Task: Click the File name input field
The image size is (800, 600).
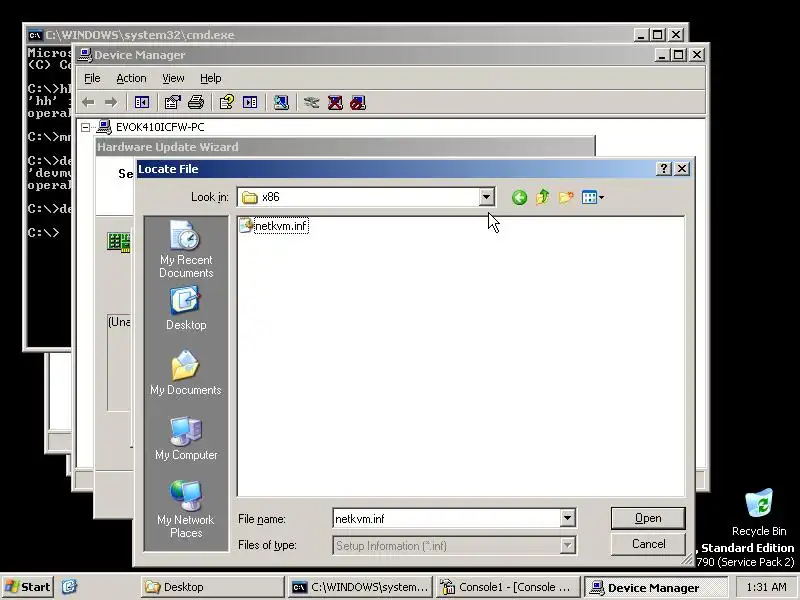Action: [x=446, y=518]
